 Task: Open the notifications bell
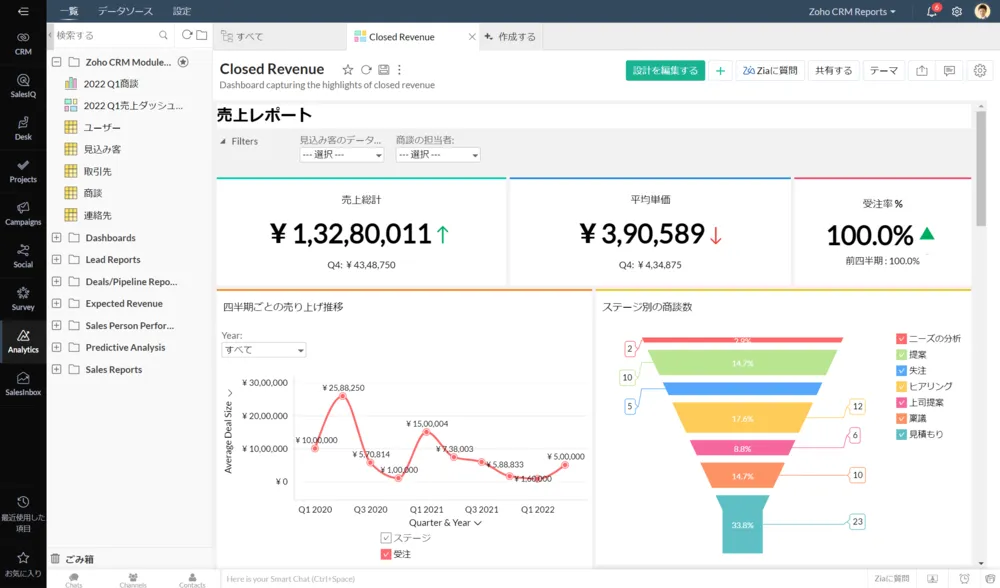pyautogui.click(x=932, y=11)
